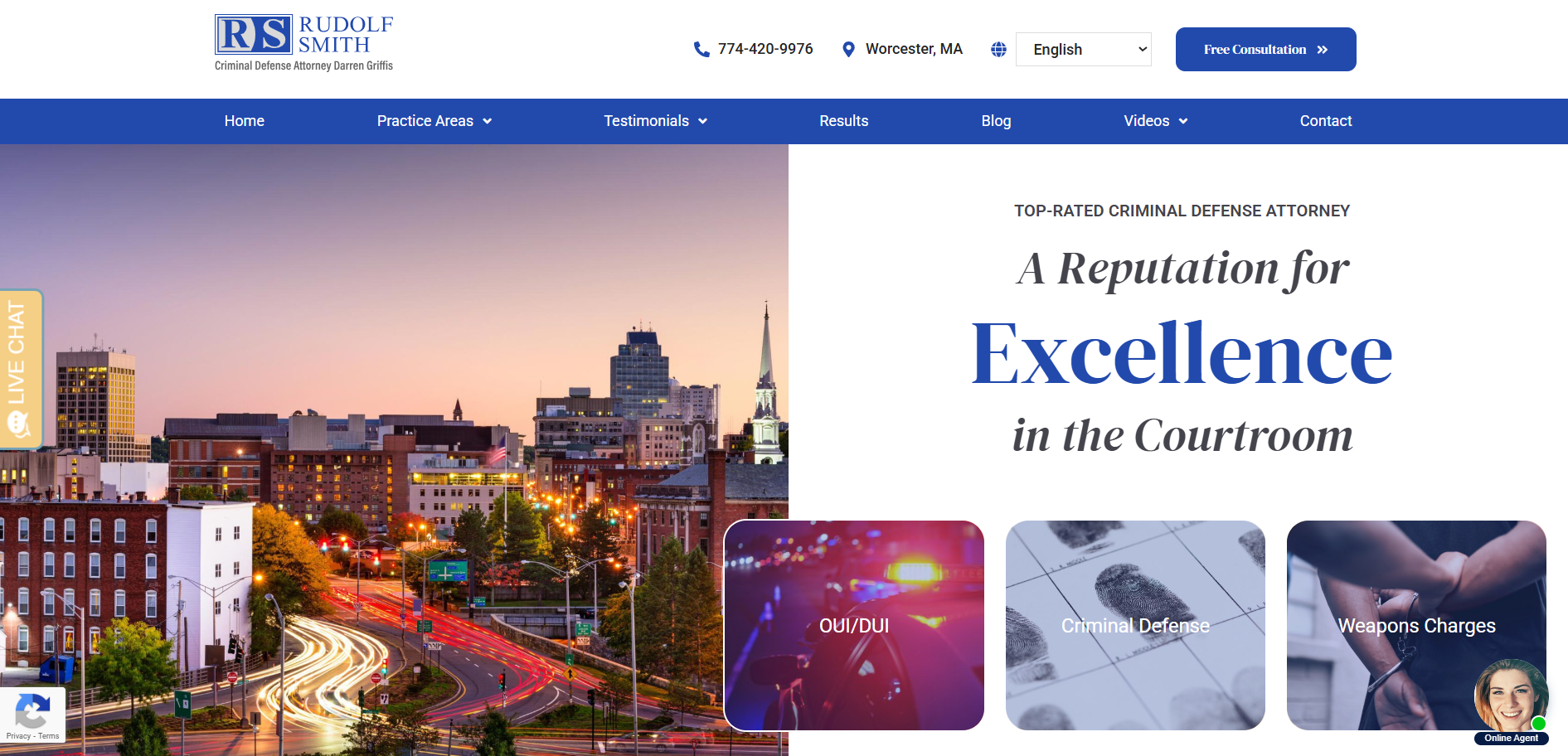Image resolution: width=1568 pixels, height=756 pixels.
Task: Click the double arrow on Free Consultation
Action: pyautogui.click(x=1323, y=50)
